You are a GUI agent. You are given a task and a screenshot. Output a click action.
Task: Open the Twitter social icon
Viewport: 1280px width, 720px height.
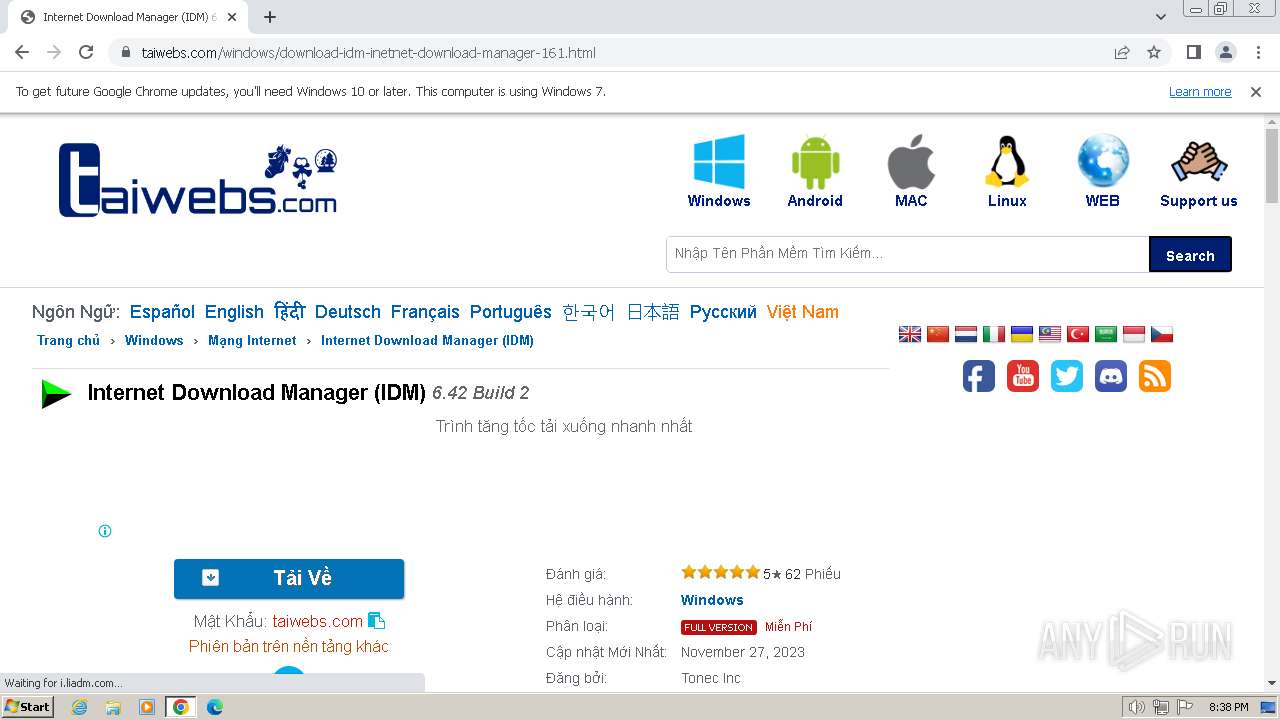1067,376
